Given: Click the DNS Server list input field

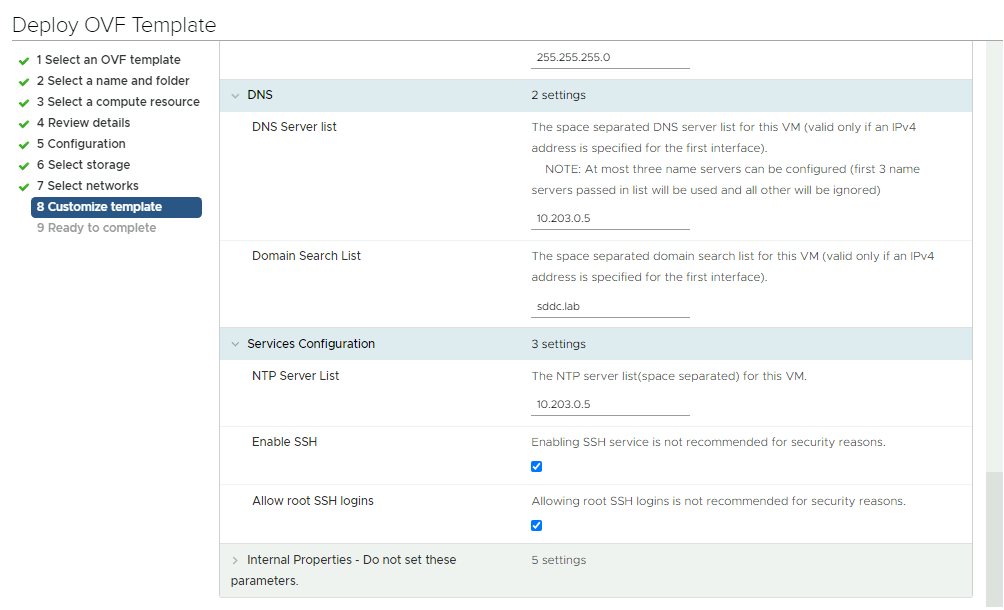Looking at the screenshot, I should click(x=610, y=218).
